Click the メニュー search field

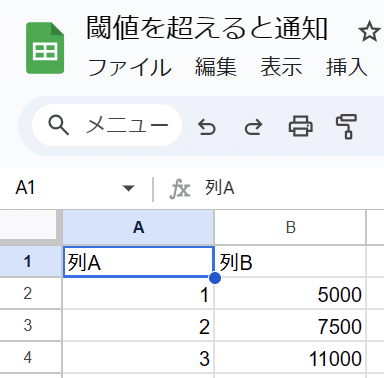(107, 125)
